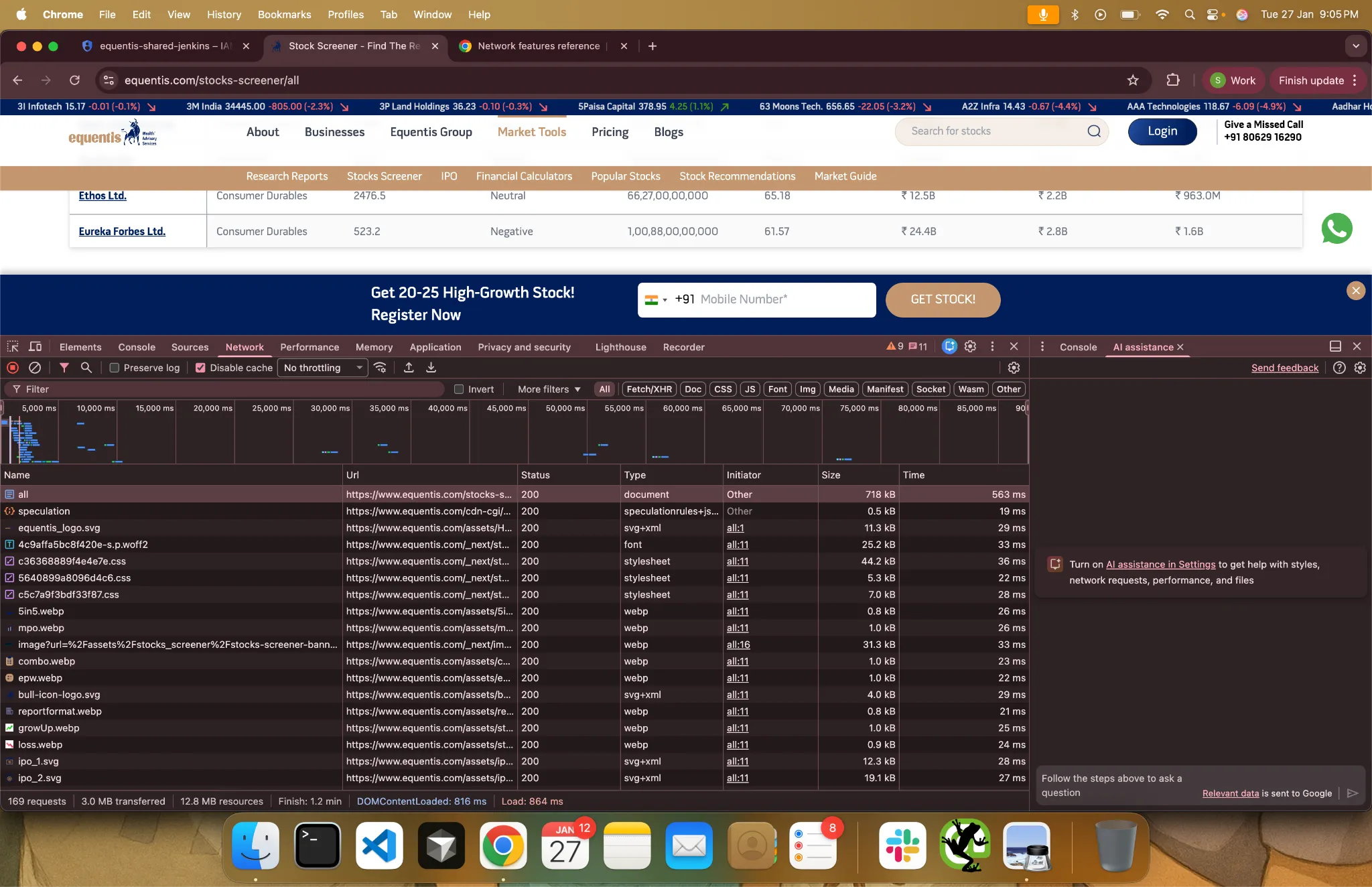Toggle the Socket resource type filter

(x=931, y=389)
